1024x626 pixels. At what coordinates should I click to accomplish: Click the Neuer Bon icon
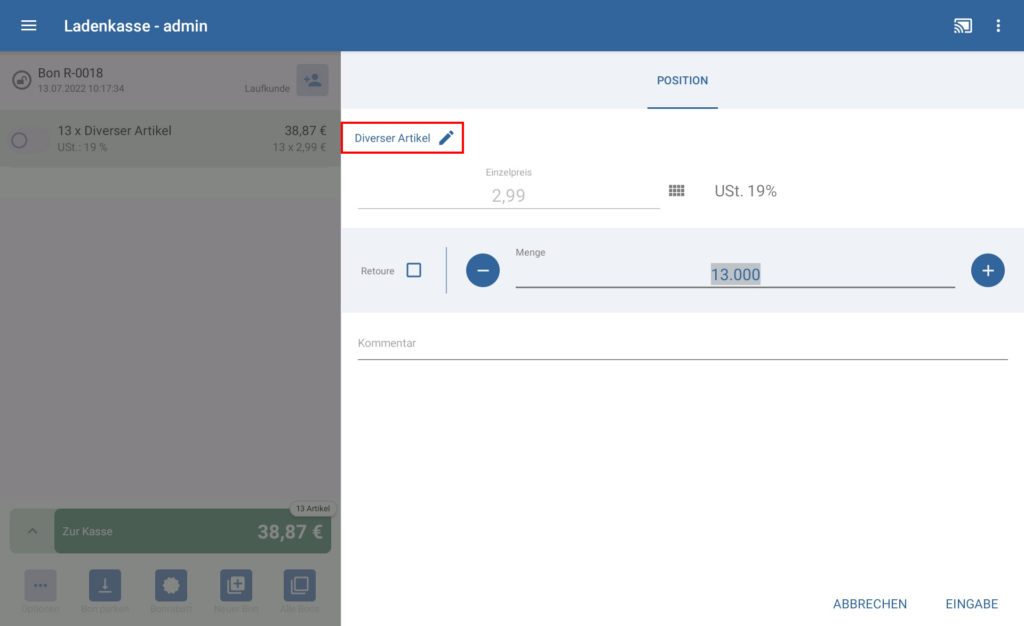pyautogui.click(x=234, y=585)
